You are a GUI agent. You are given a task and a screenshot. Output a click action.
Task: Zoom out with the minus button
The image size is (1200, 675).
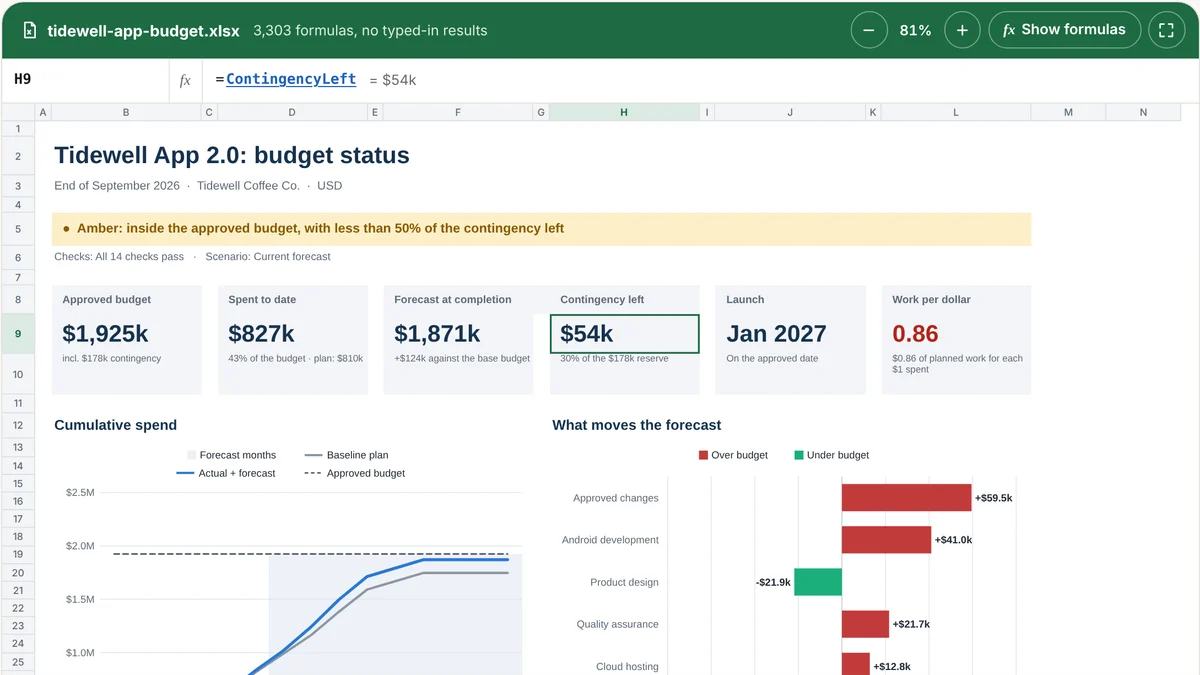tap(869, 30)
